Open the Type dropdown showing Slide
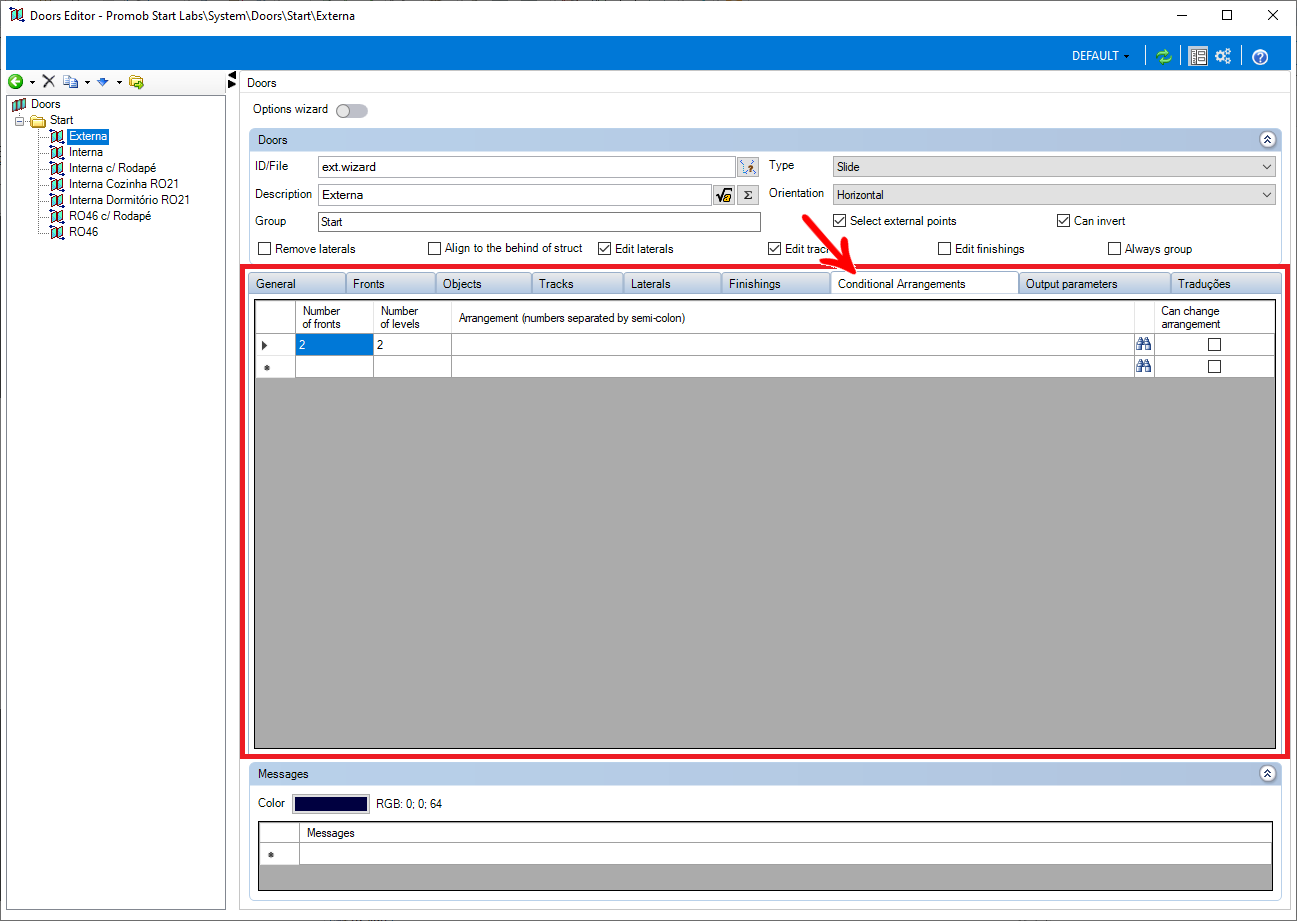This screenshot has width=1297, height=921. coord(1054,167)
